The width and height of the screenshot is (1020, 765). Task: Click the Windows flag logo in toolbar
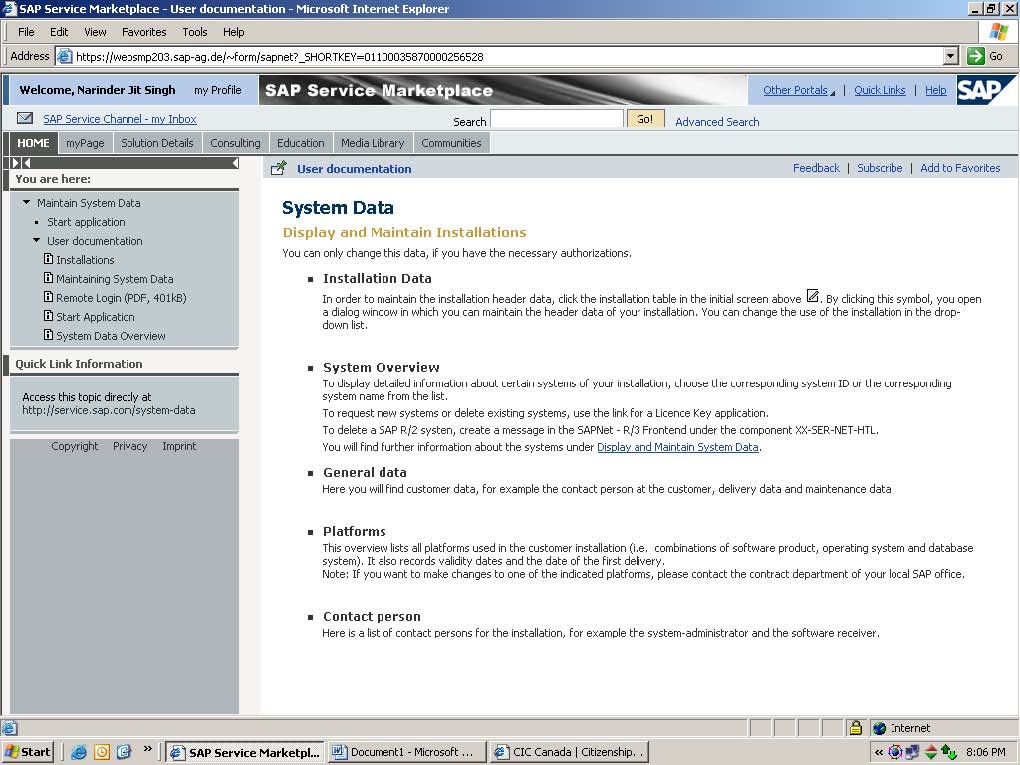(999, 32)
